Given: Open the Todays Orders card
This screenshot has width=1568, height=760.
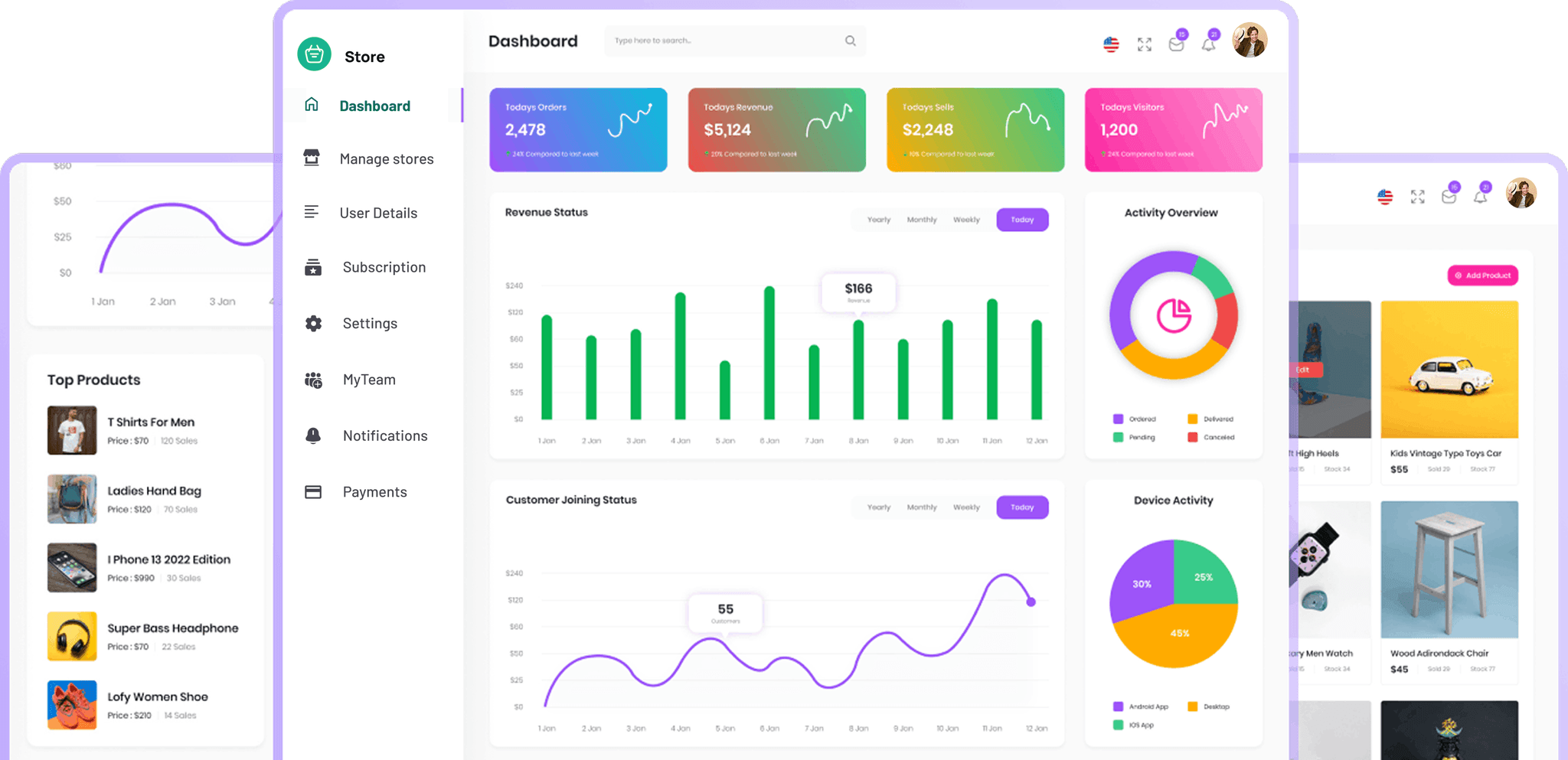Looking at the screenshot, I should 578,129.
